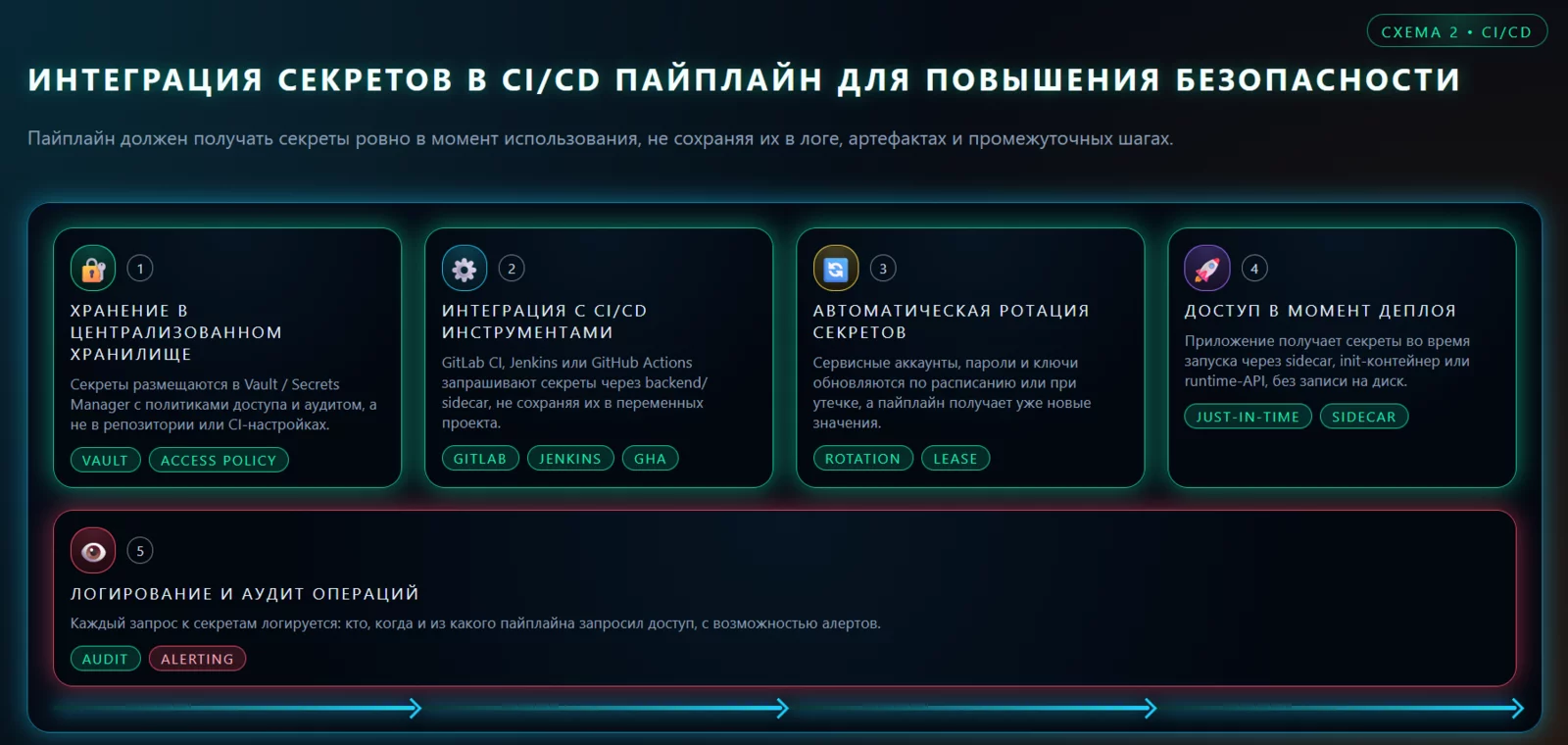Click the rocket icon on card 4
The image size is (1568, 745).
click(x=1207, y=269)
